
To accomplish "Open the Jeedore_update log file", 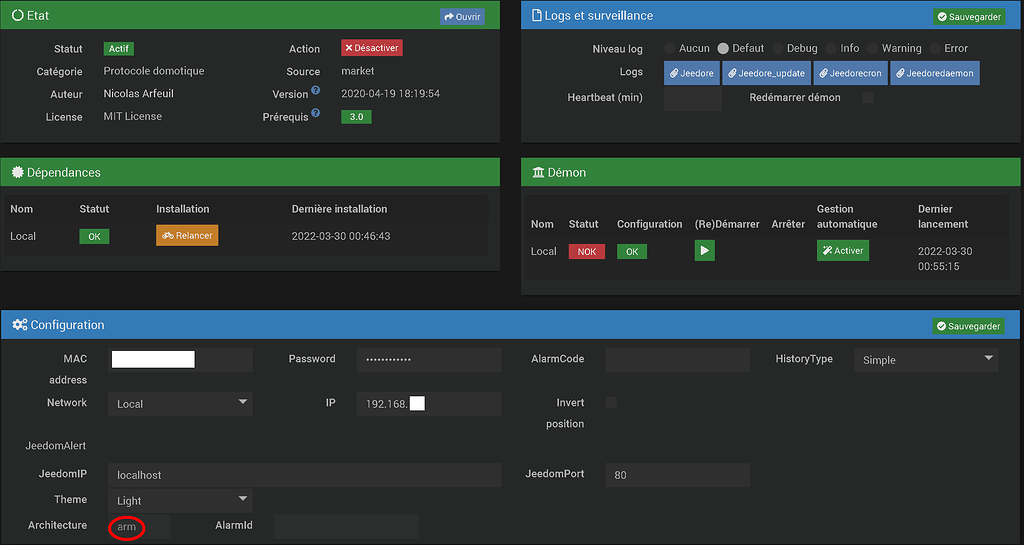I will pyautogui.click(x=765, y=73).
